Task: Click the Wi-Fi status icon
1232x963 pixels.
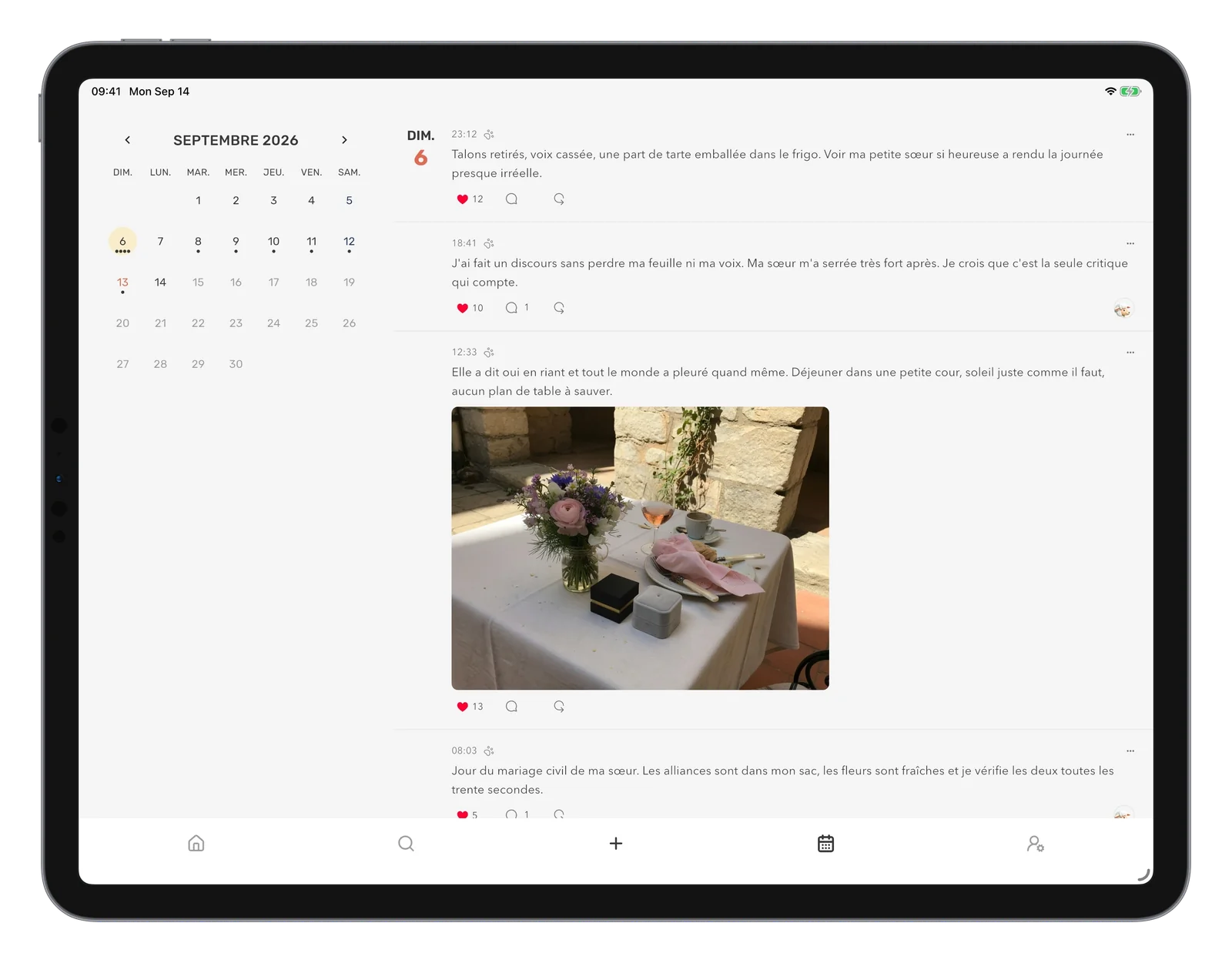Action: pos(1110,91)
